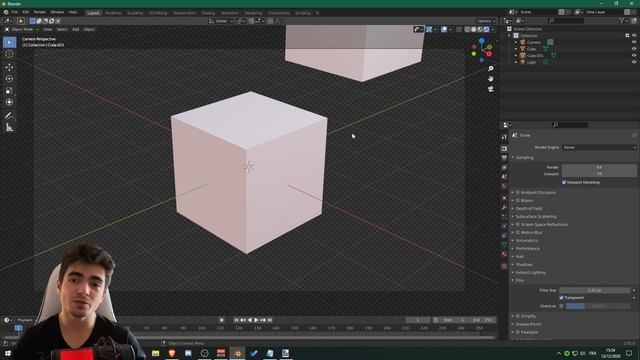Open the View Layer properties tab icon
The height and width of the screenshot is (360, 640).
(x=504, y=167)
